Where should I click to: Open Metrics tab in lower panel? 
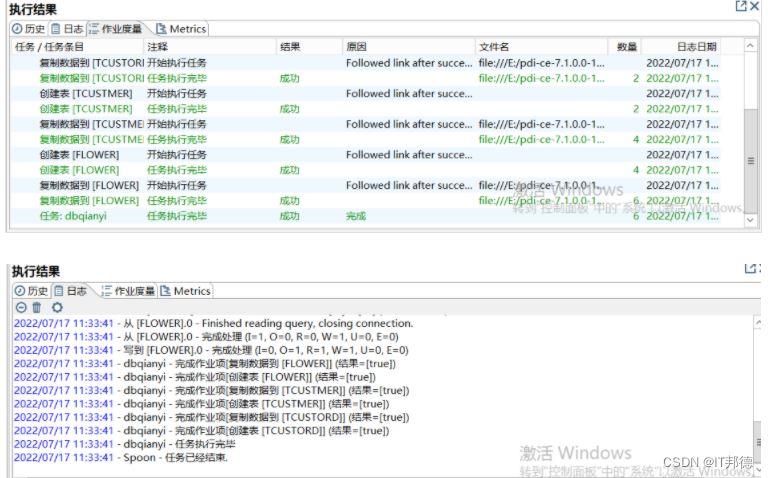point(185,291)
